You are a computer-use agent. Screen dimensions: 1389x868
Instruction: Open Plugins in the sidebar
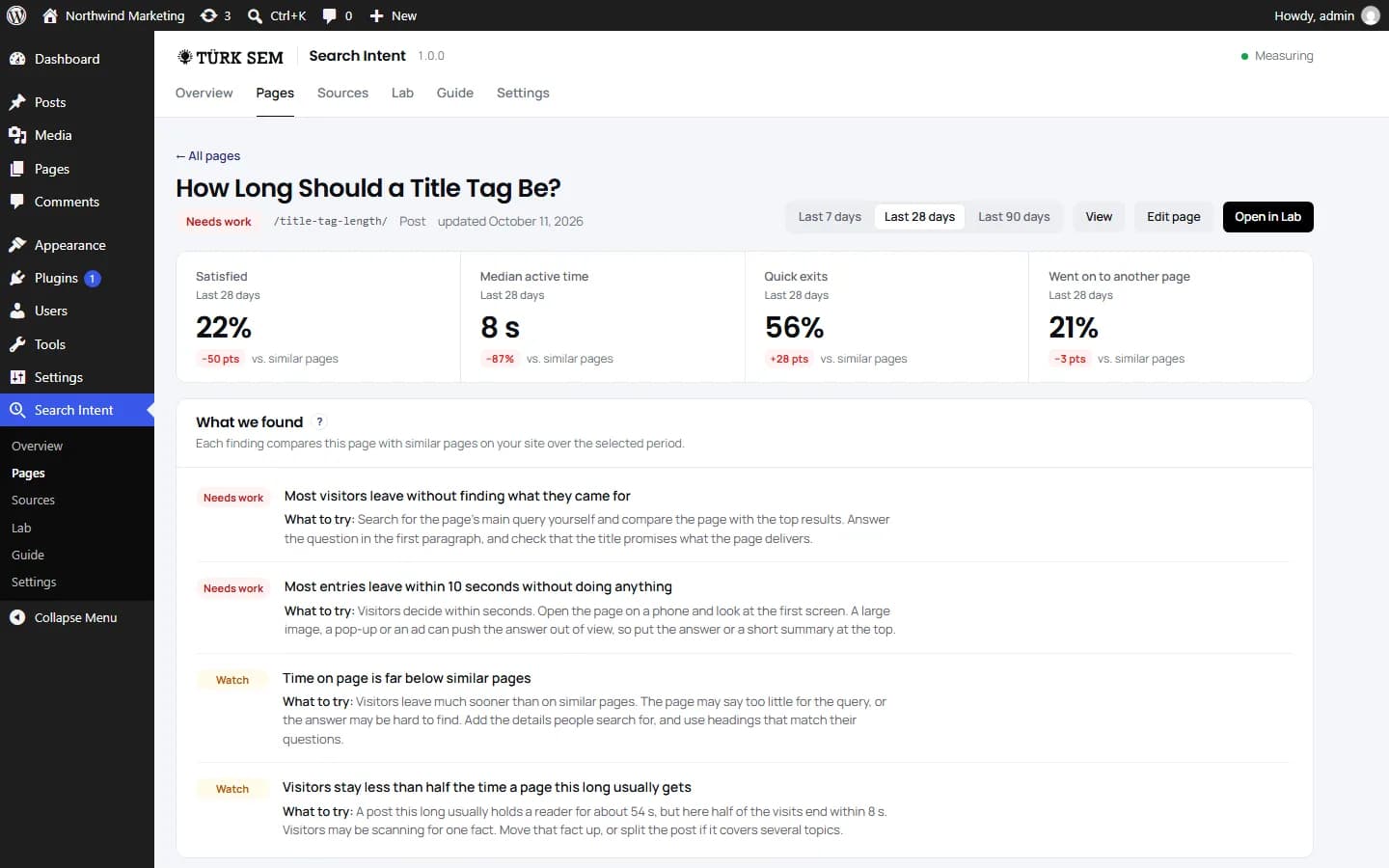tap(77, 278)
